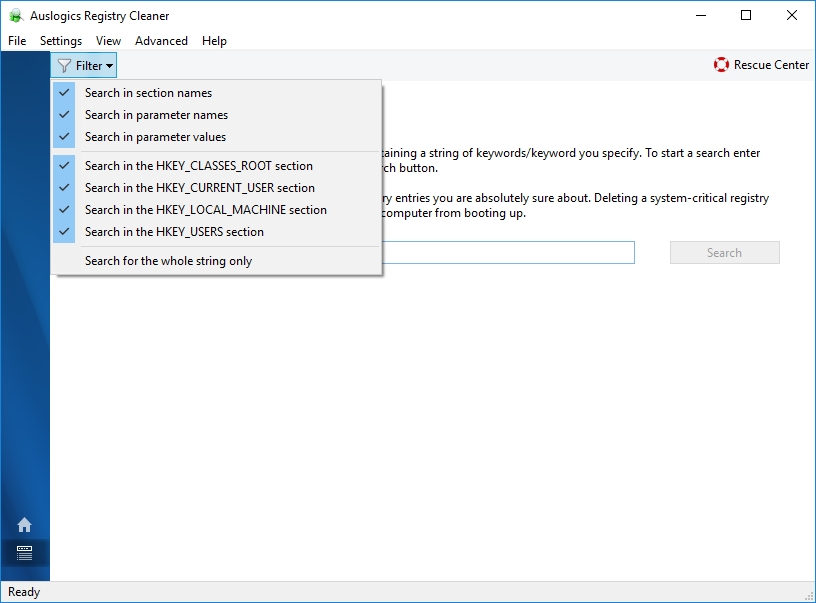The image size is (816, 603).
Task: Collapse the Filter dropdown
Action: click(x=85, y=66)
